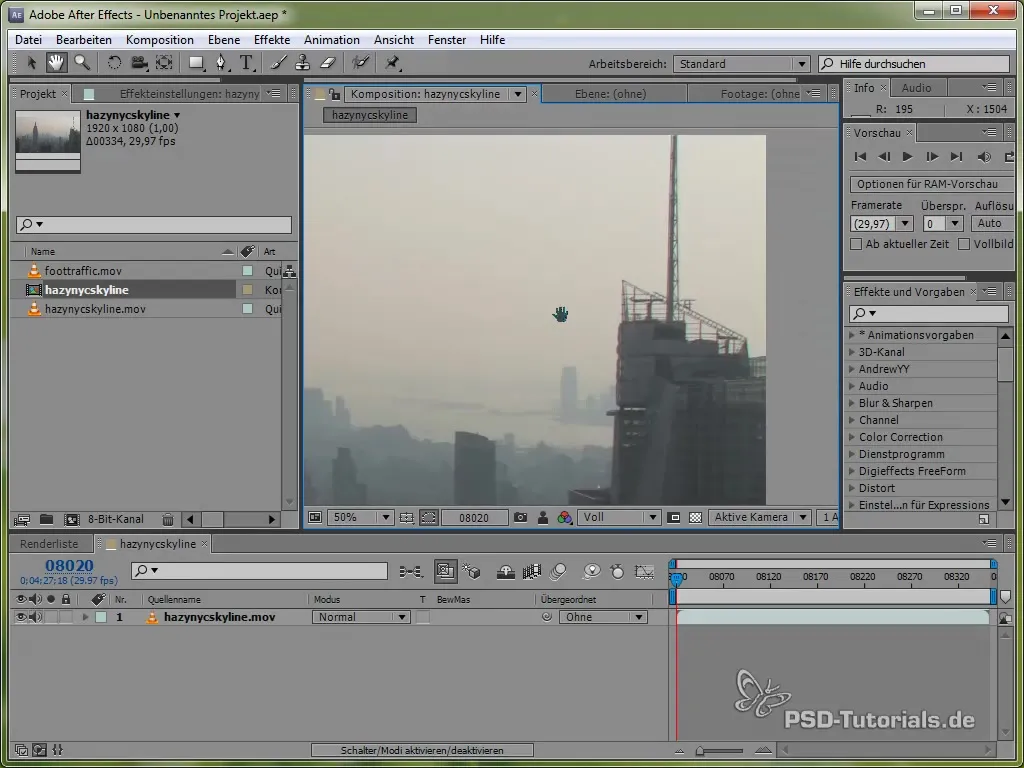The height and width of the screenshot is (768, 1024).
Task: Toggle solo for hazynycskyline.mov layer
Action: pos(51,617)
